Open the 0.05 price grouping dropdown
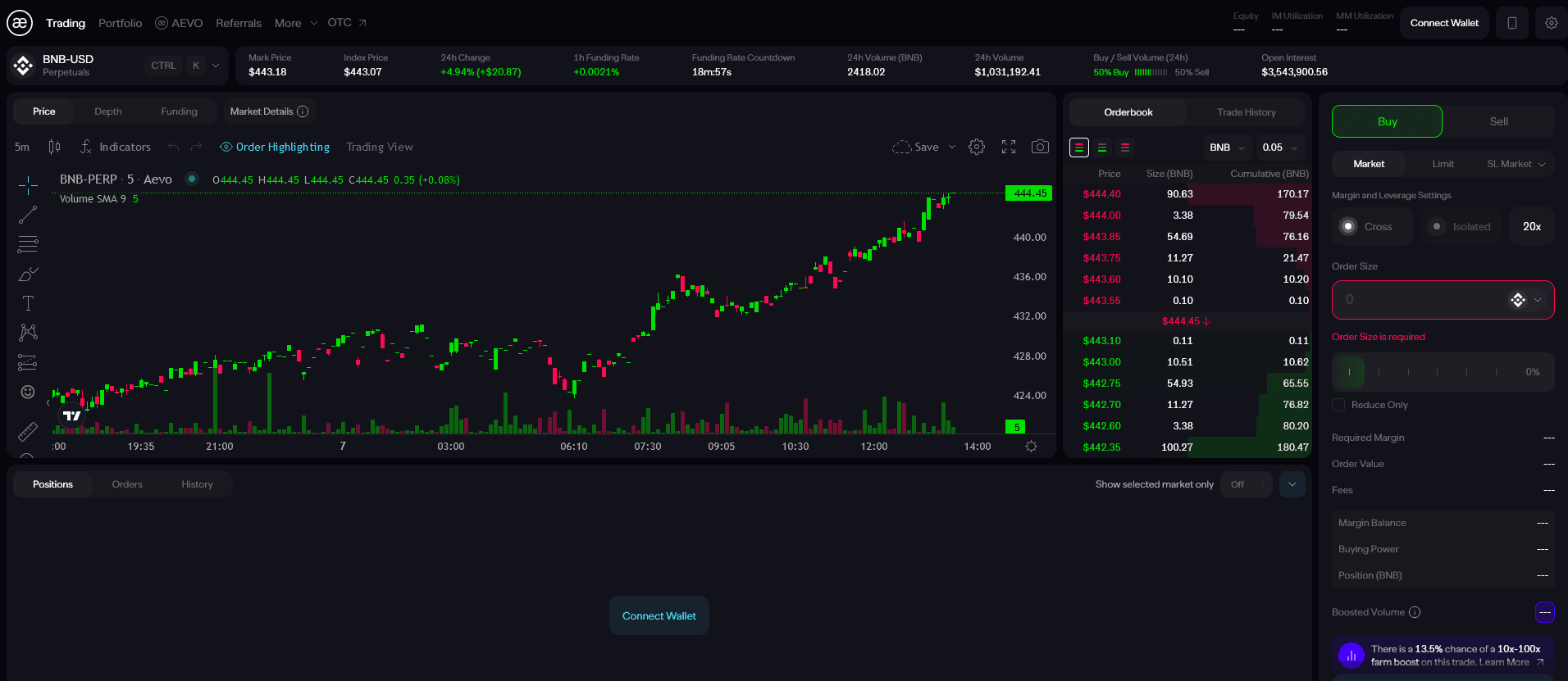The height and width of the screenshot is (681, 1568). coord(1280,148)
